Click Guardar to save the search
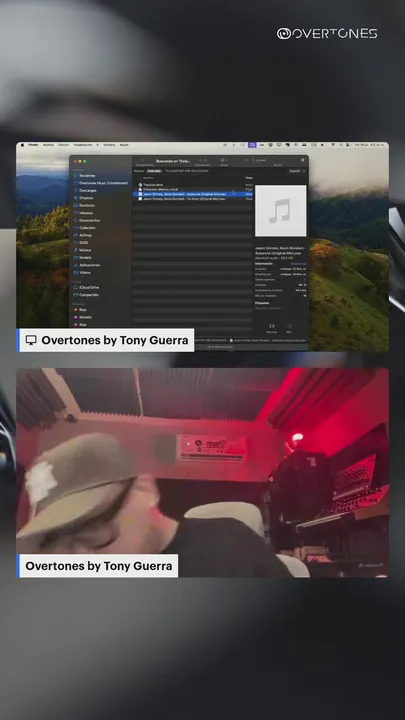The height and width of the screenshot is (720, 405). click(x=294, y=171)
